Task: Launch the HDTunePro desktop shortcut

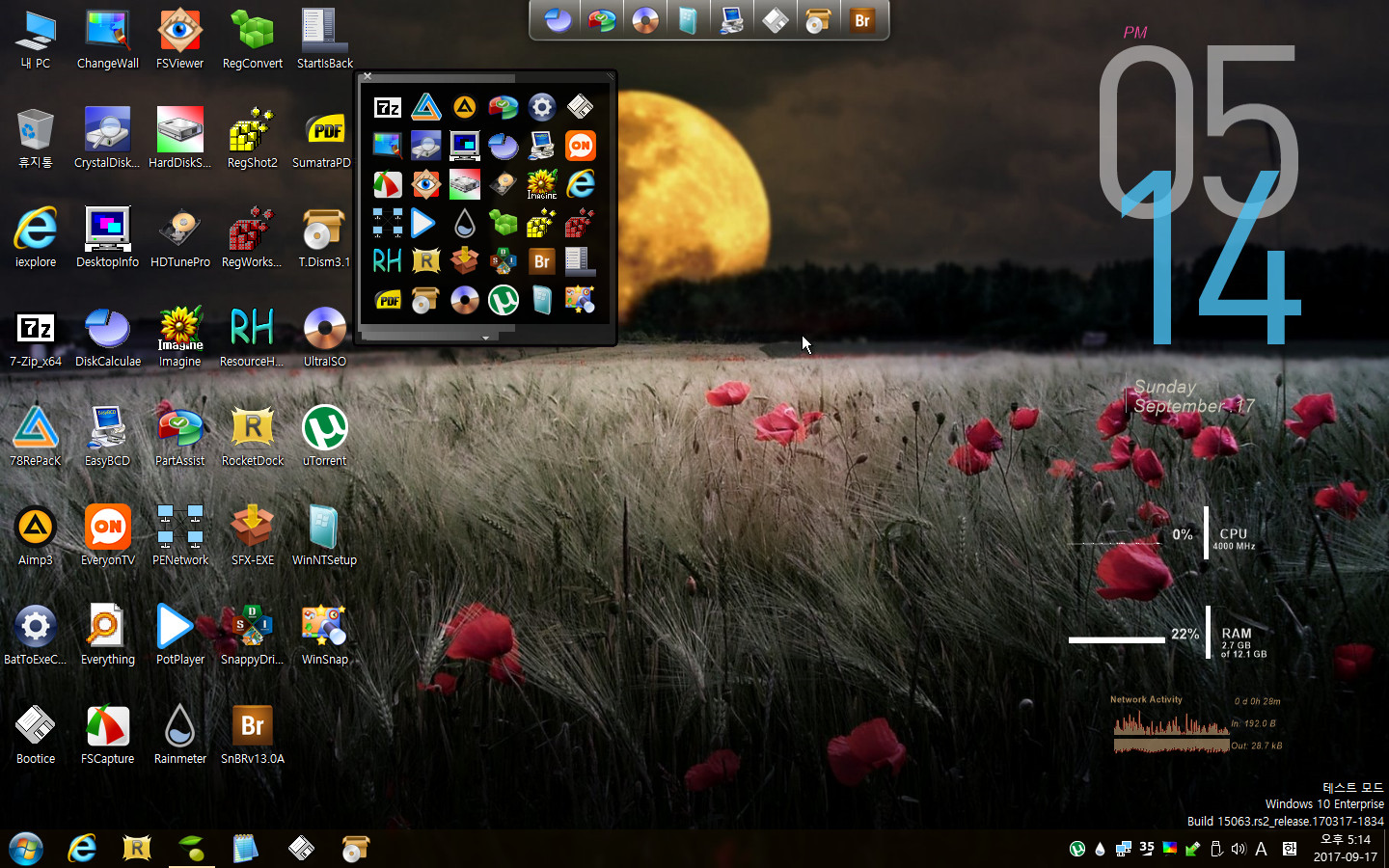Action: click(x=180, y=238)
